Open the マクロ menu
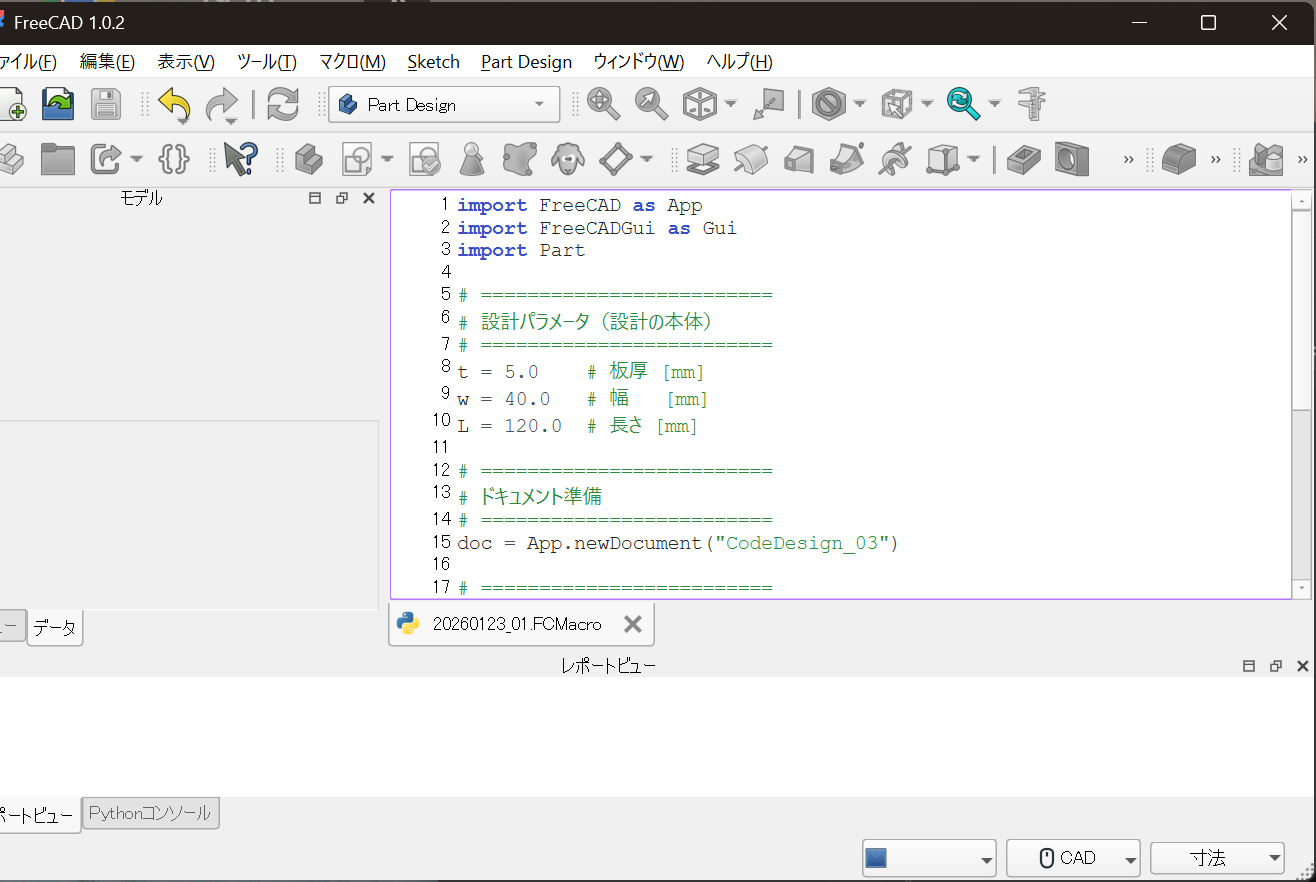The image size is (1316, 882). (352, 61)
